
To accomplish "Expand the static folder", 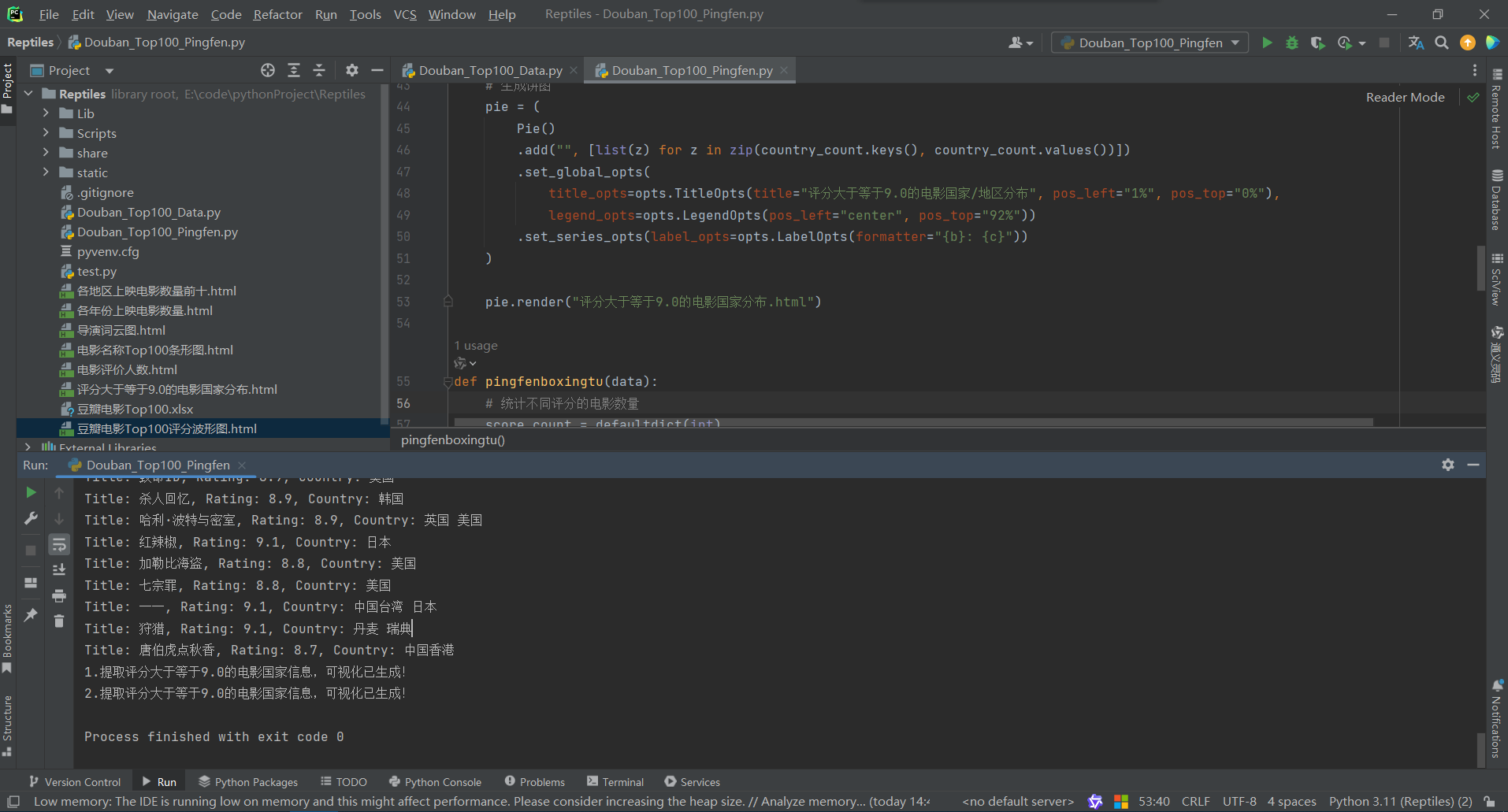I will coord(46,172).
